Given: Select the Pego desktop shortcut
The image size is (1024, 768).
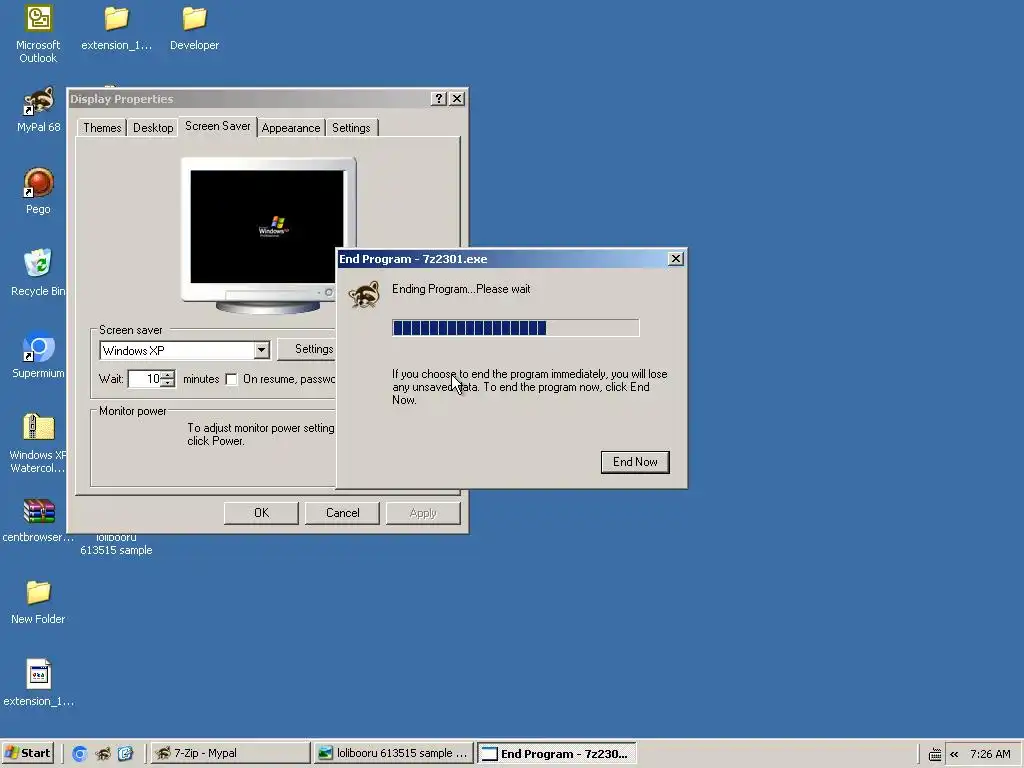Looking at the screenshot, I should 39,191.
